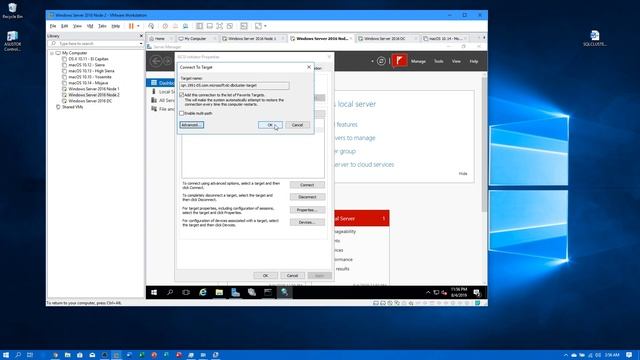Collapse My Computer tree node
640x360 pixels.
pyautogui.click(x=52, y=53)
